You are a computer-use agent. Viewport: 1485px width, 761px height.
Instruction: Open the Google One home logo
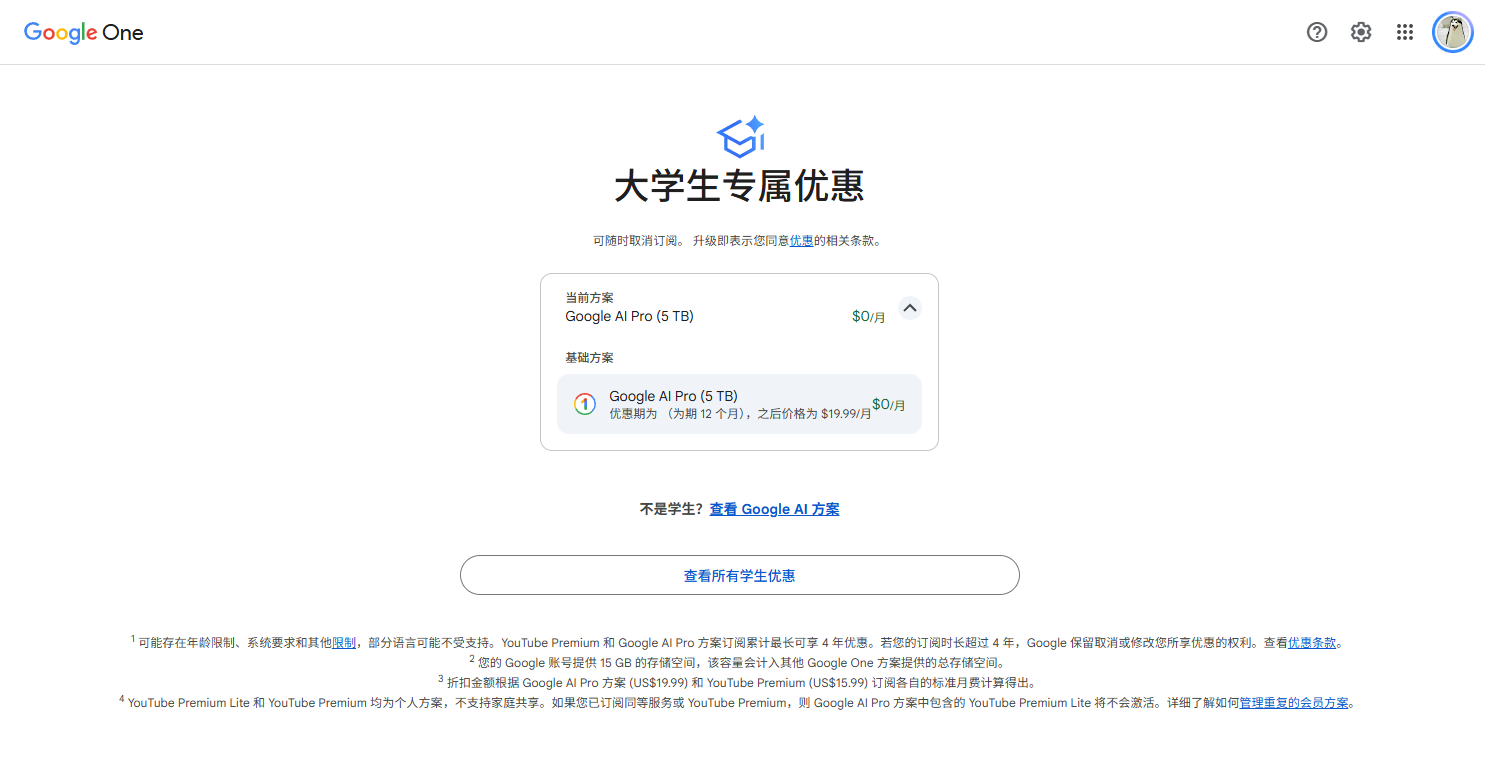(84, 32)
